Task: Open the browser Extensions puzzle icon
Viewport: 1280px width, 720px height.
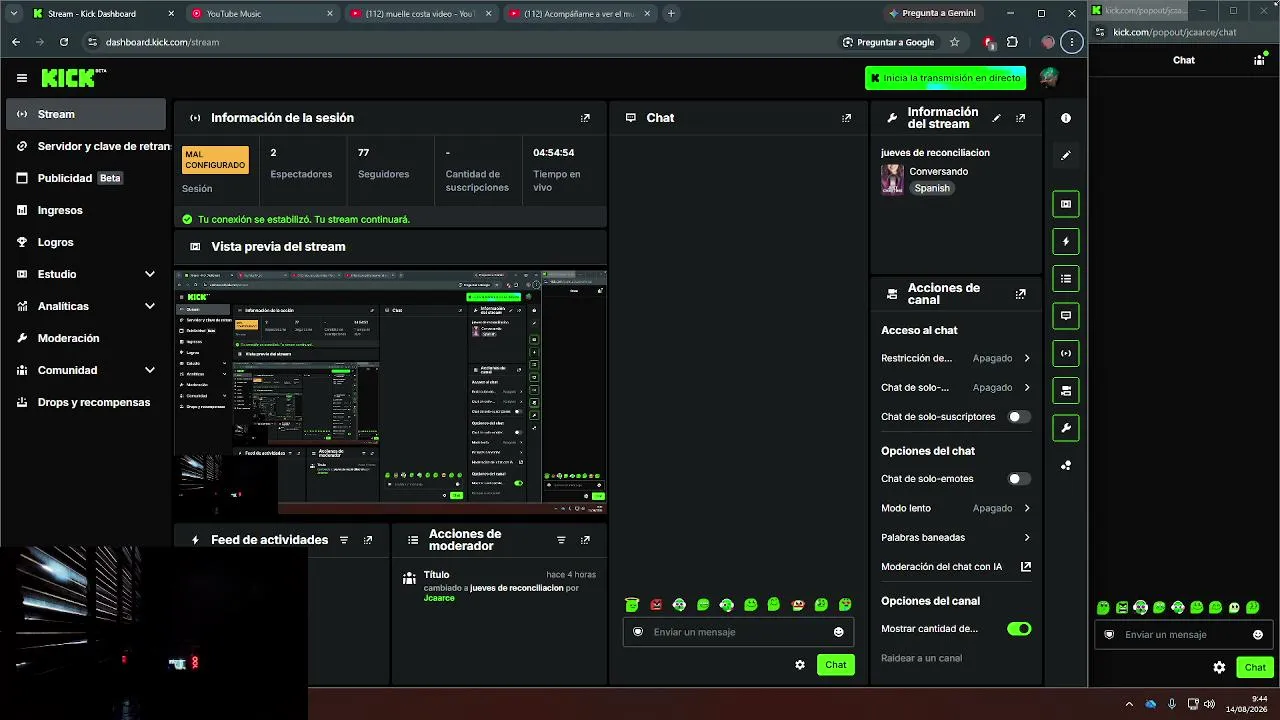Action: click(x=1012, y=42)
